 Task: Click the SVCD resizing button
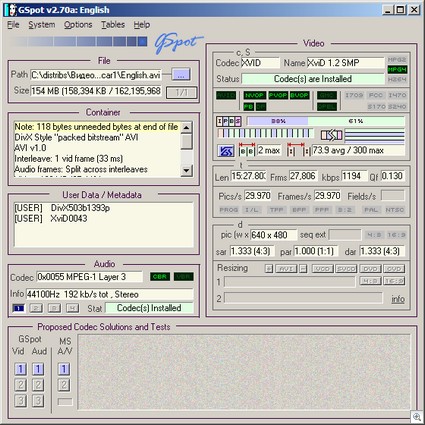coord(346,269)
